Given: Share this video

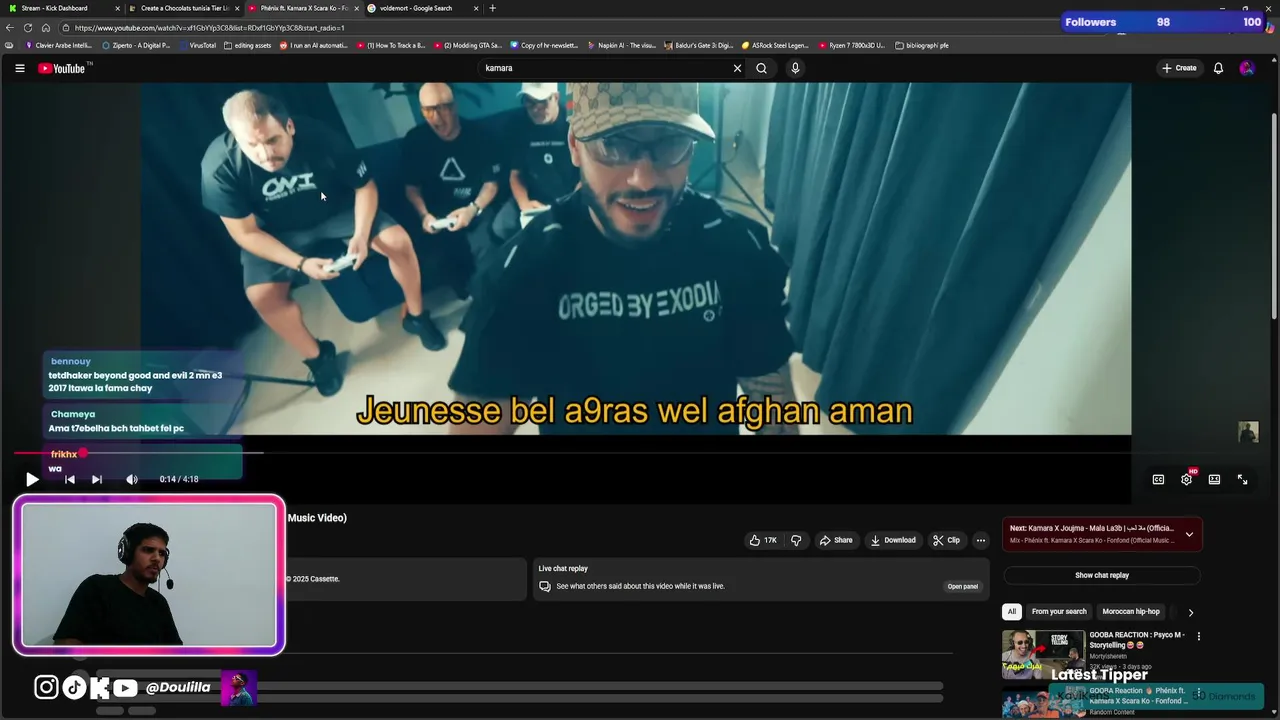Looking at the screenshot, I should point(836,540).
